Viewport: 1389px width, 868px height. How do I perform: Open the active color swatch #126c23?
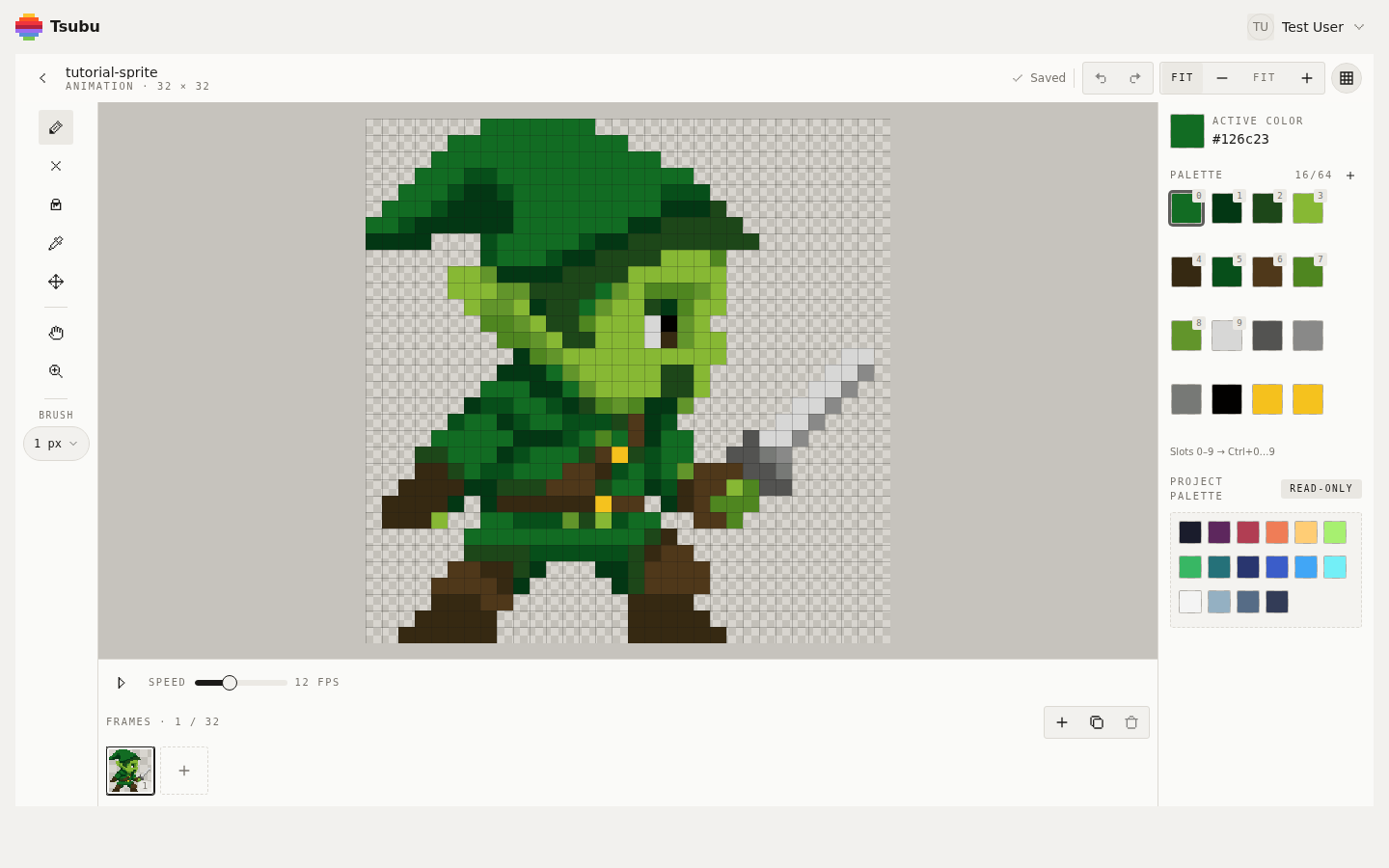(1187, 131)
